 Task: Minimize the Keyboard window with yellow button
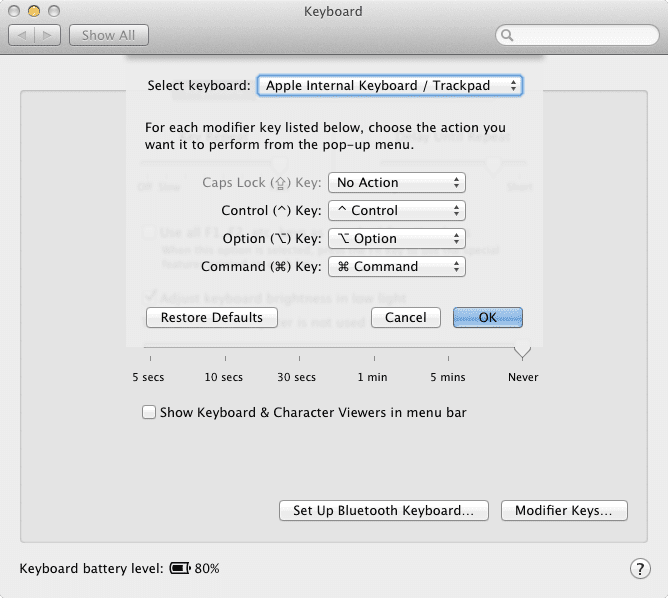[34, 11]
